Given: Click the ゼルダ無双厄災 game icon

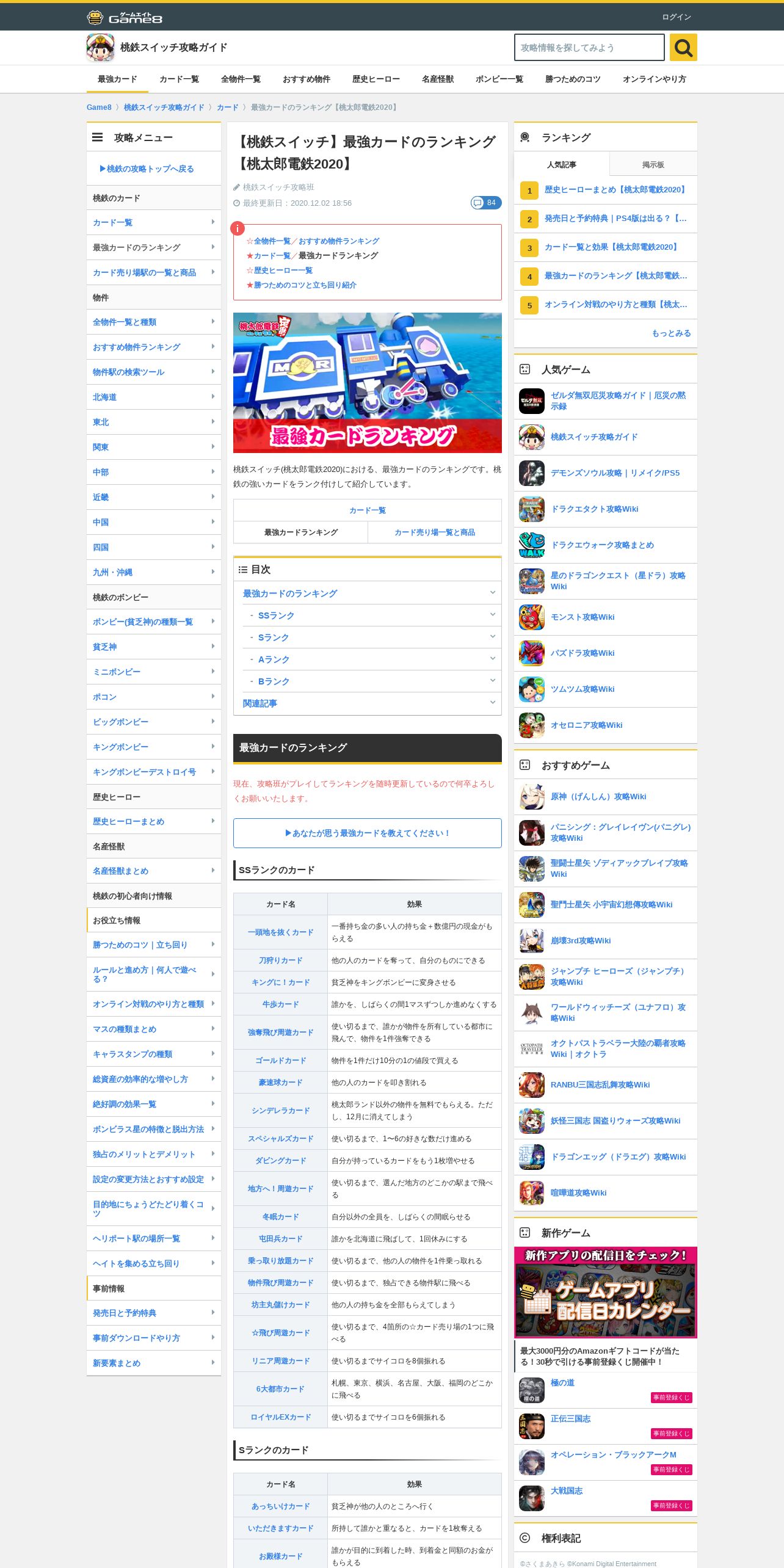Looking at the screenshot, I should pos(532,401).
